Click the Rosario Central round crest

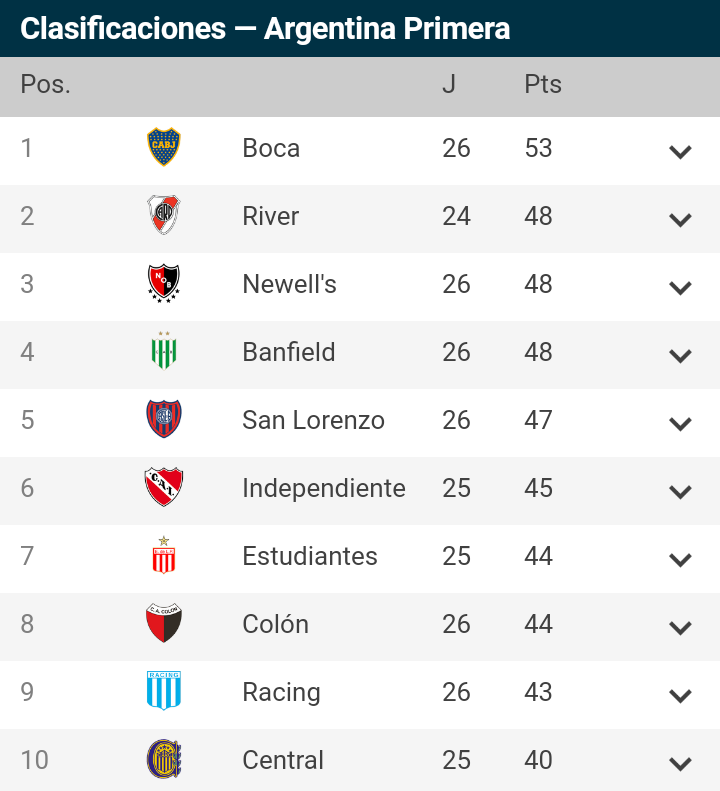click(x=163, y=759)
